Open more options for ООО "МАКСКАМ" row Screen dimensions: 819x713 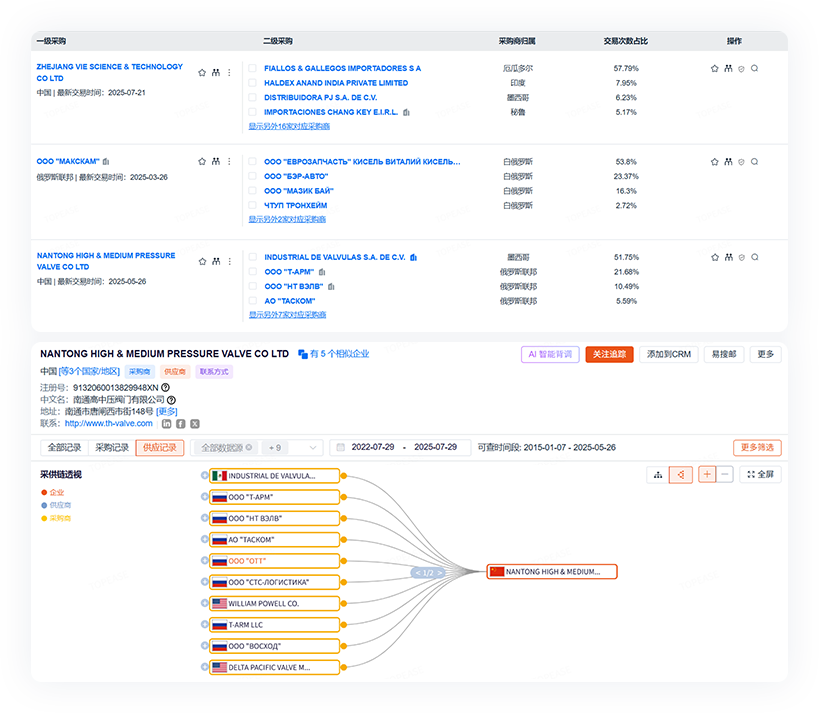pos(229,161)
